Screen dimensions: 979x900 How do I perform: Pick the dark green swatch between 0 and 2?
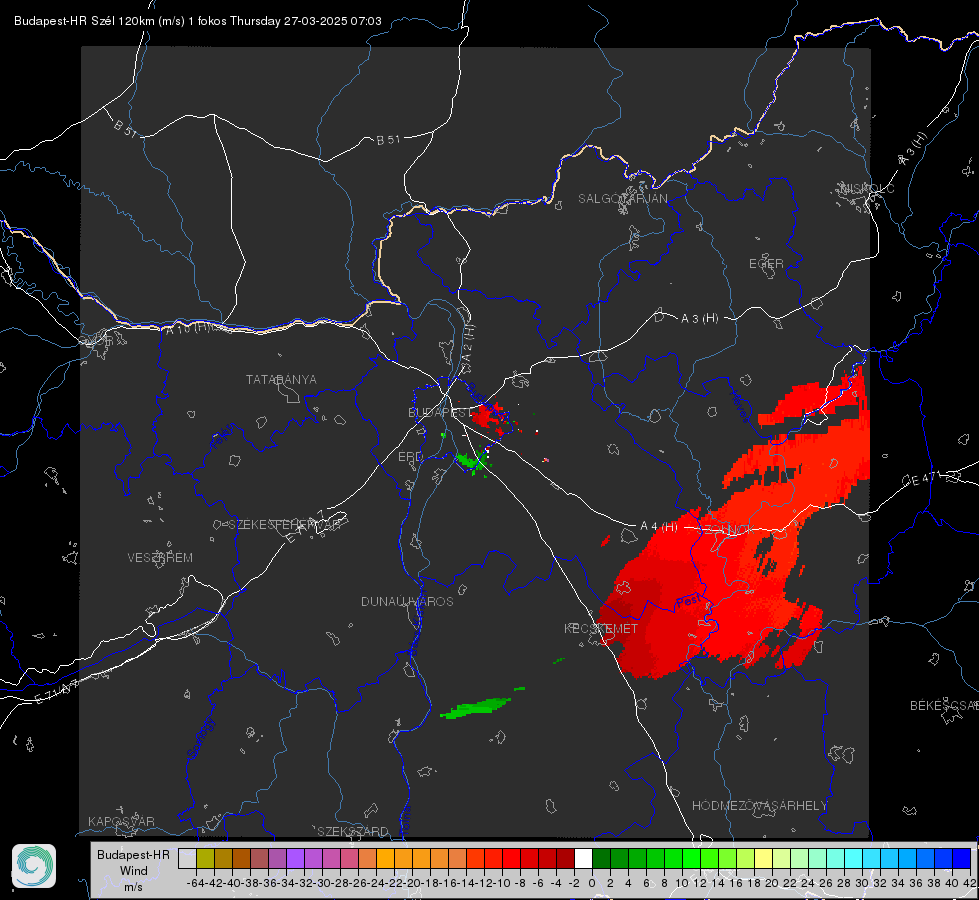click(x=601, y=858)
